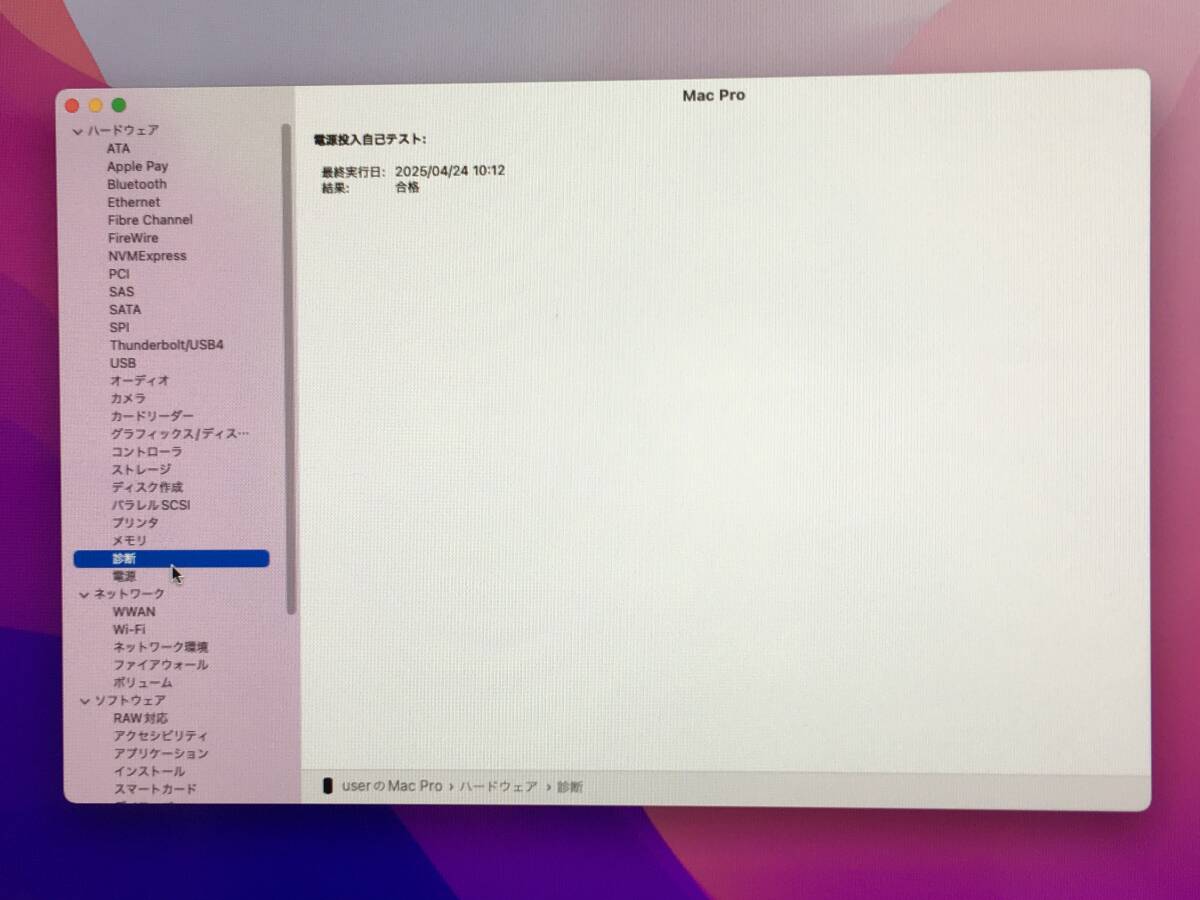Select Fibre Channel in the sidebar
The image size is (1200, 900).
[150, 220]
